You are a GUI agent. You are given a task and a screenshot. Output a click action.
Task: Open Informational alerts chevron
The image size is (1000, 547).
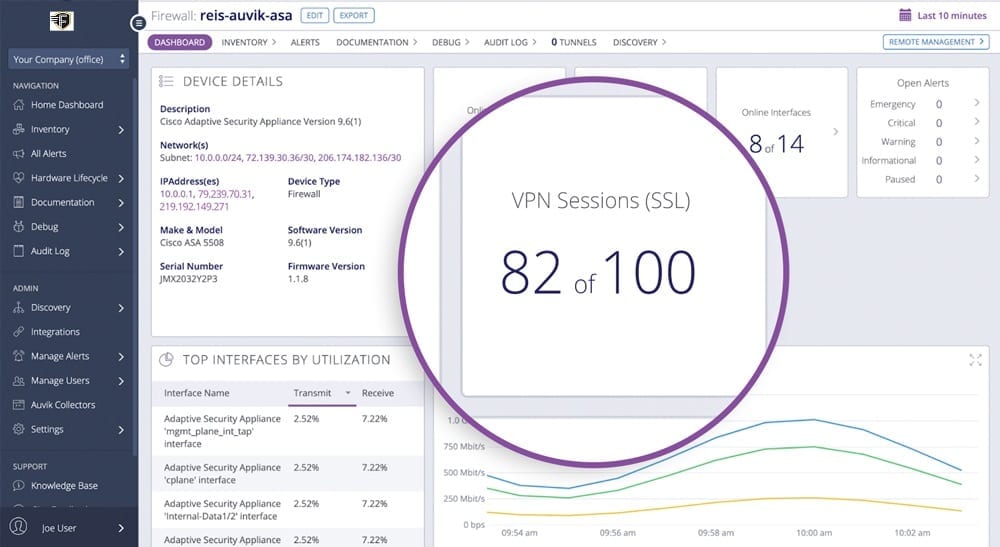(x=976, y=159)
